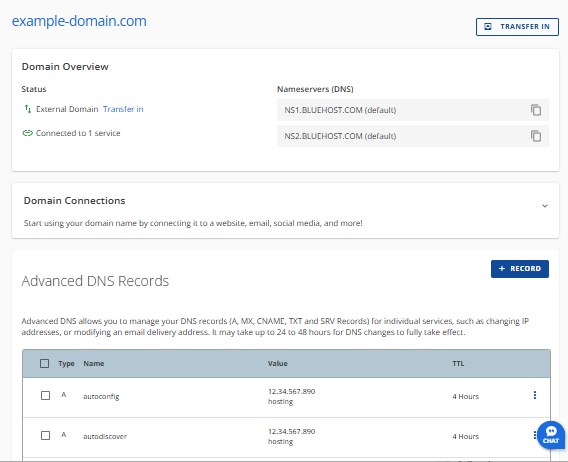
Task: Click the TRANSFER IN button
Action: [517, 27]
